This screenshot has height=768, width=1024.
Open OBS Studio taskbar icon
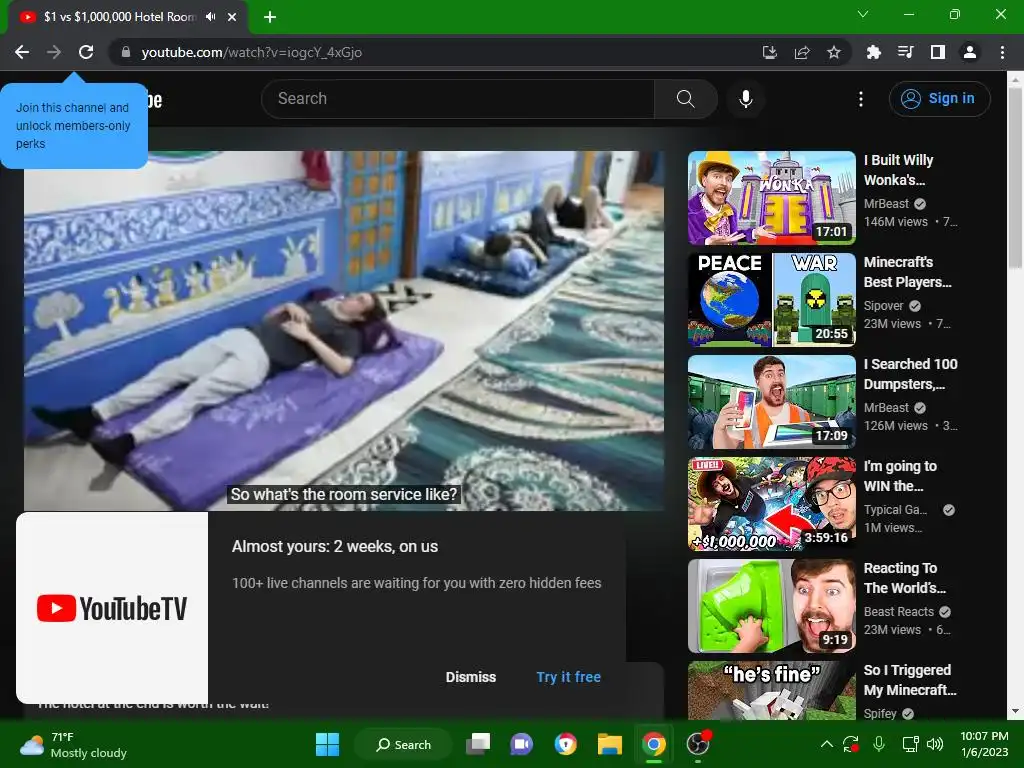[698, 744]
